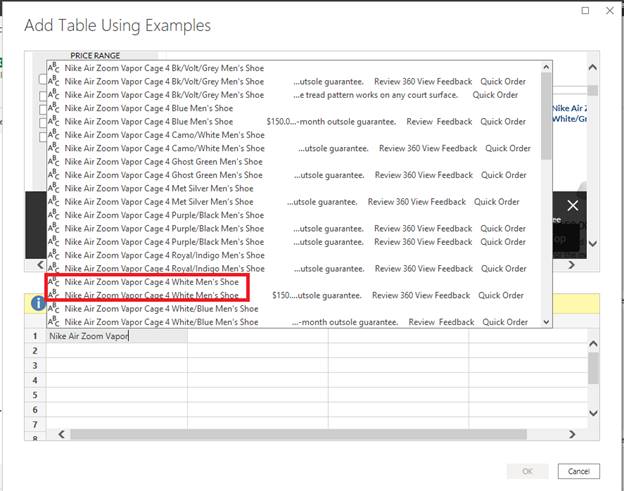This screenshot has height=491, width=624.
Task: Choose Ghost Green Men's Shoe suggestion without description
Action: (163, 162)
